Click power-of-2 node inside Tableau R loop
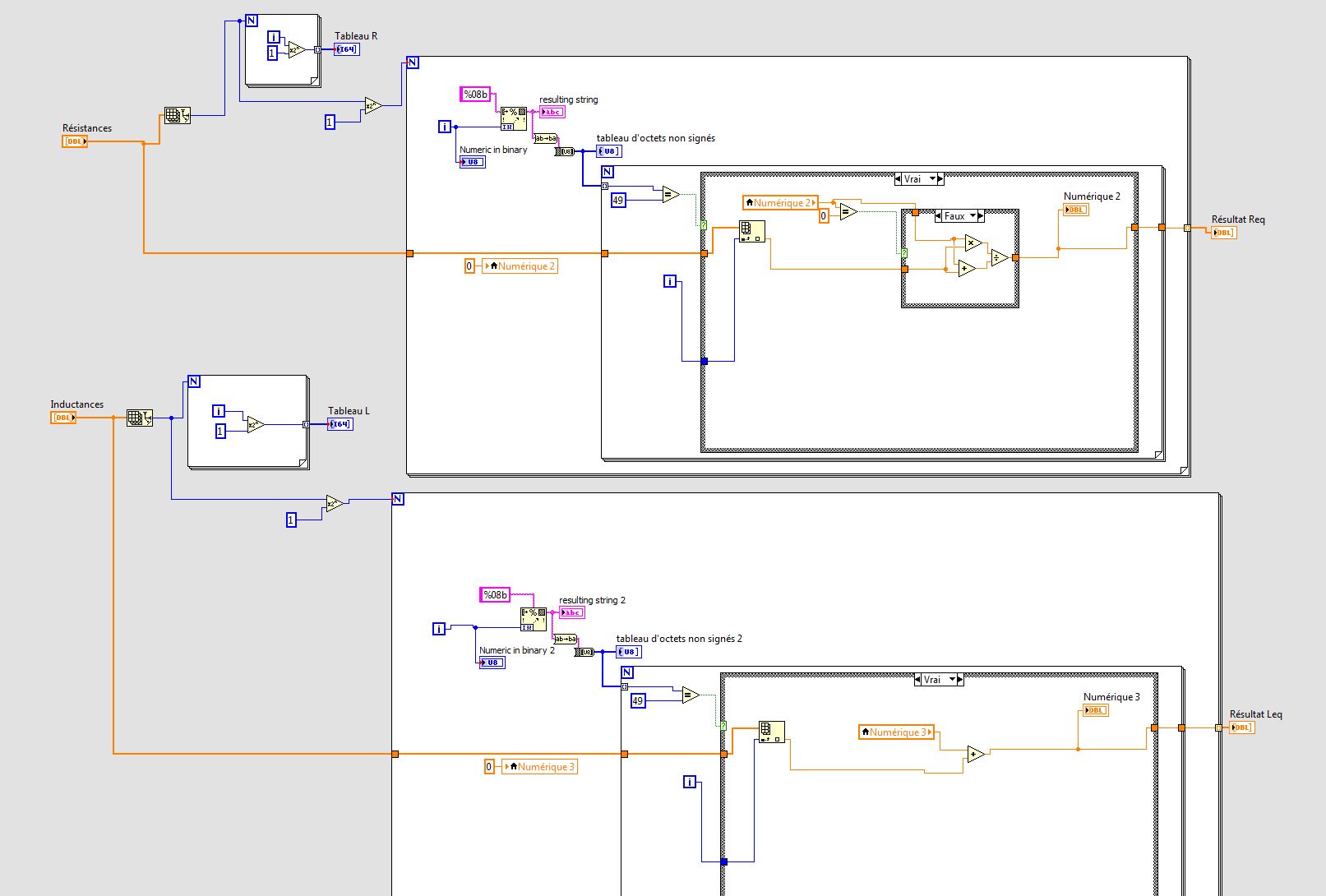This screenshot has height=896, width=1326. (x=296, y=50)
